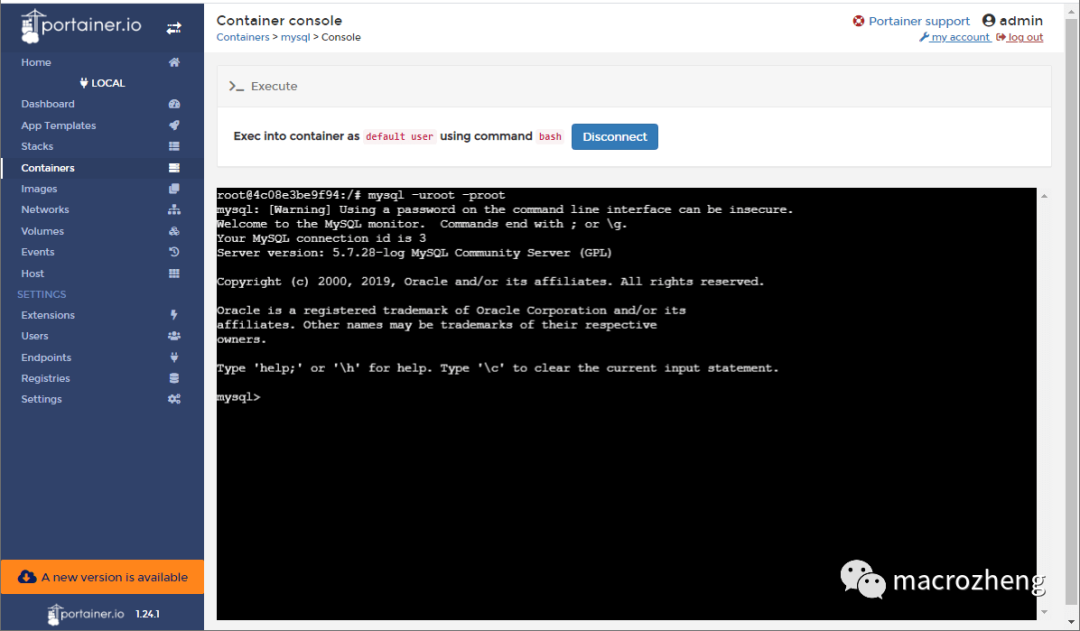Viewport: 1080px width, 631px height.
Task: Click the terminal scrollbar up arrow
Action: [1044, 196]
